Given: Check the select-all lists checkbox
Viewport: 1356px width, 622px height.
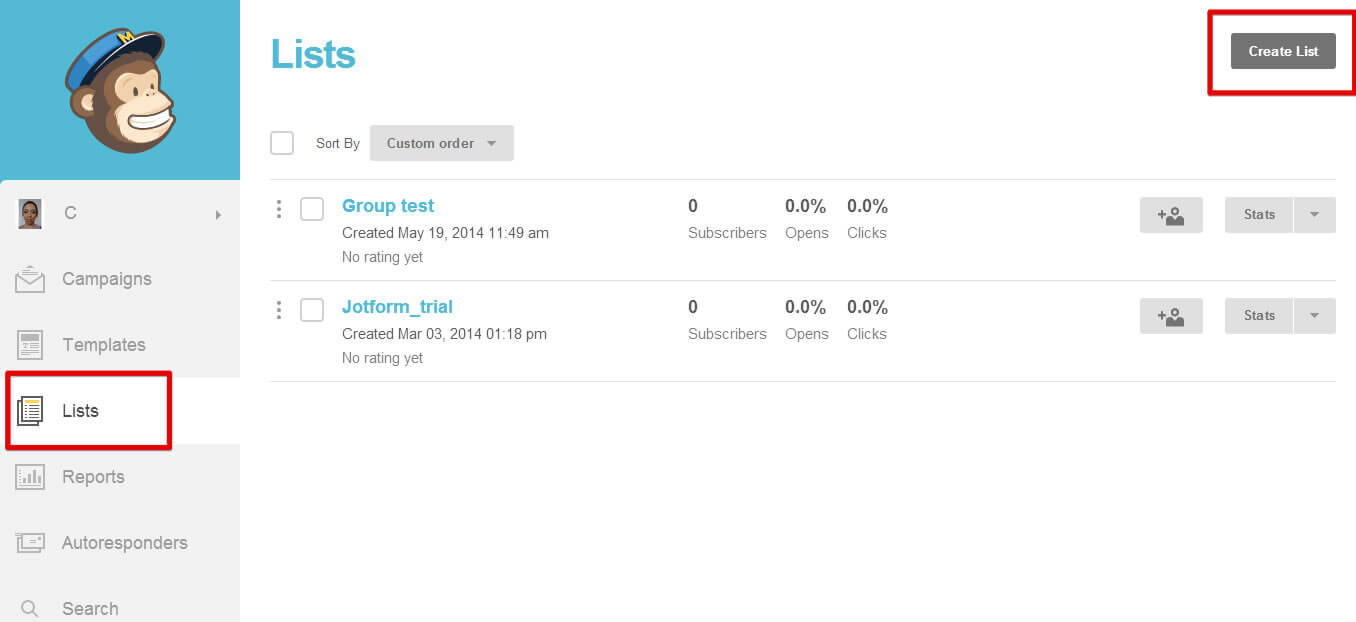Looking at the screenshot, I should pyautogui.click(x=282, y=143).
